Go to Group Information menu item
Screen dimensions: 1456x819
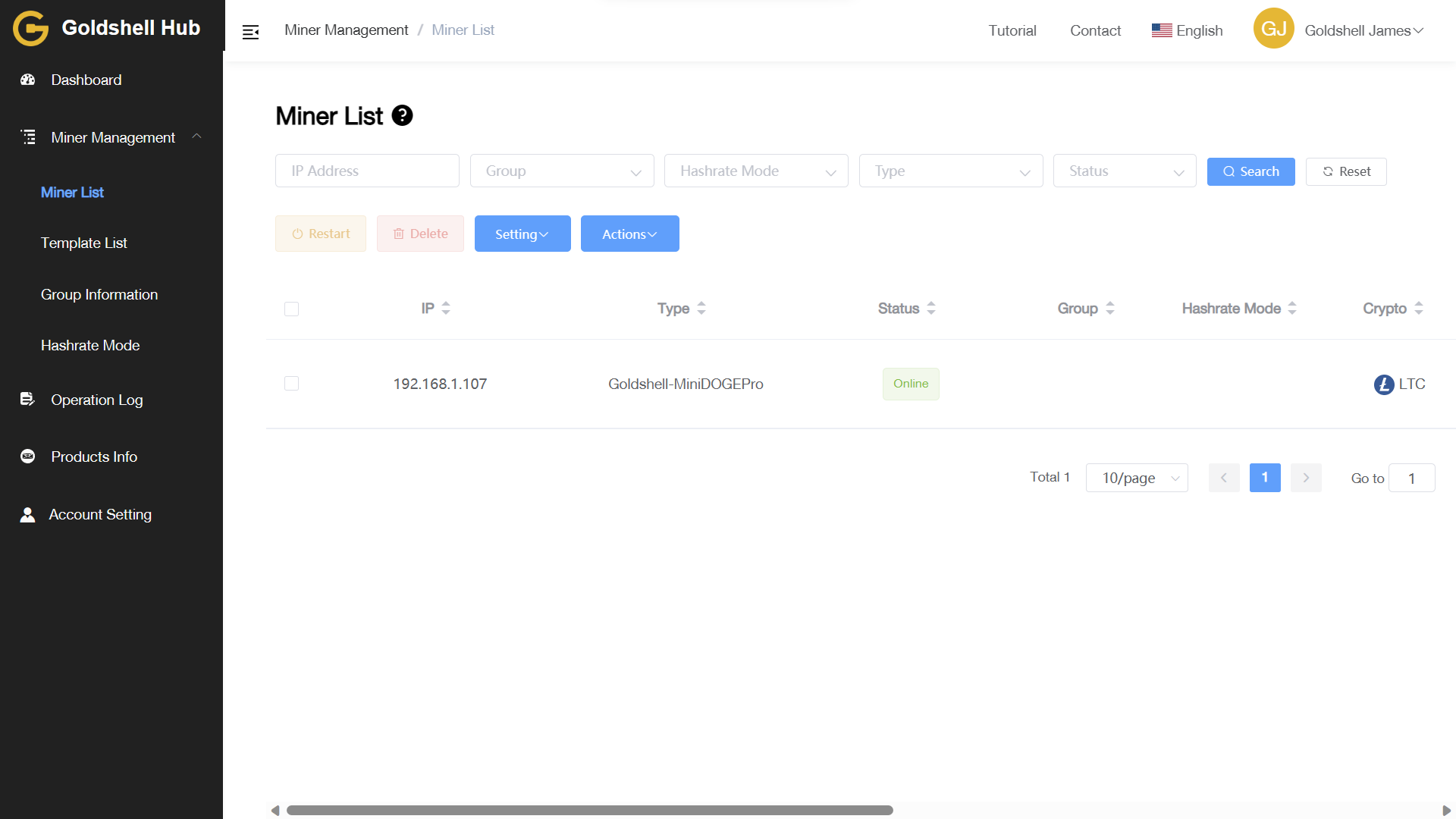tap(99, 294)
